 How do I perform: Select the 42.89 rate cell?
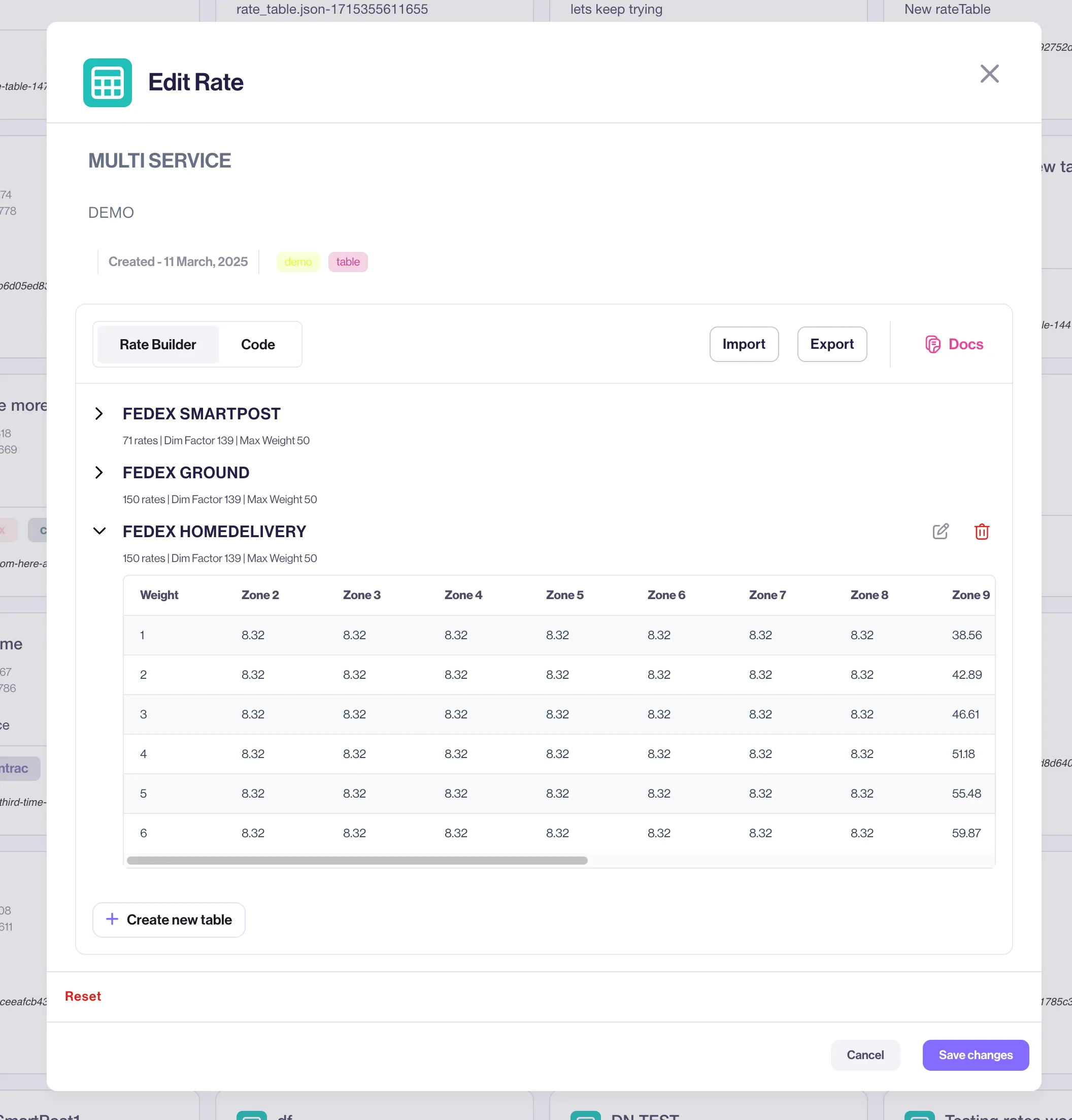point(967,674)
